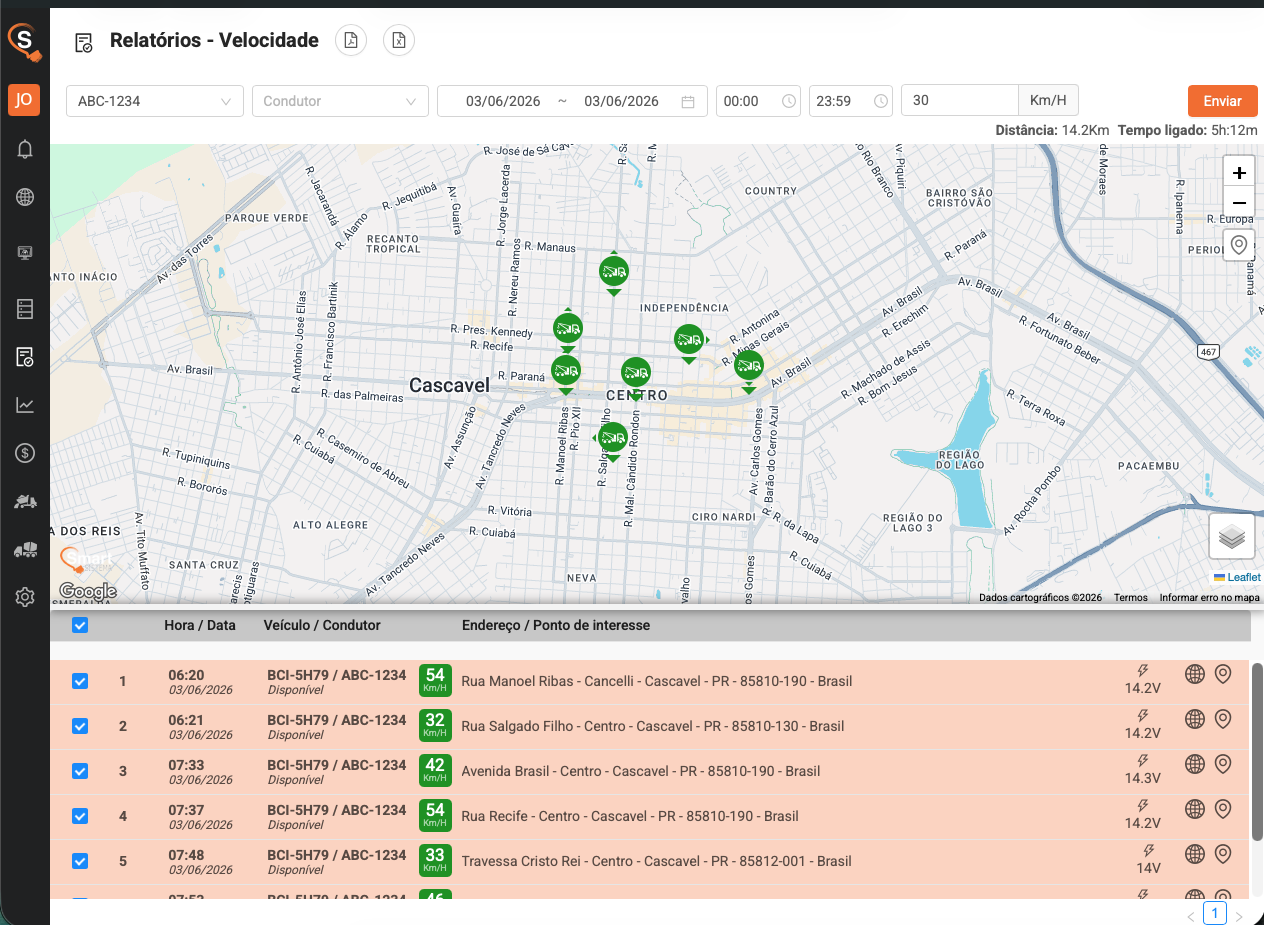Click the start date 03/06/2026 field

tap(503, 101)
